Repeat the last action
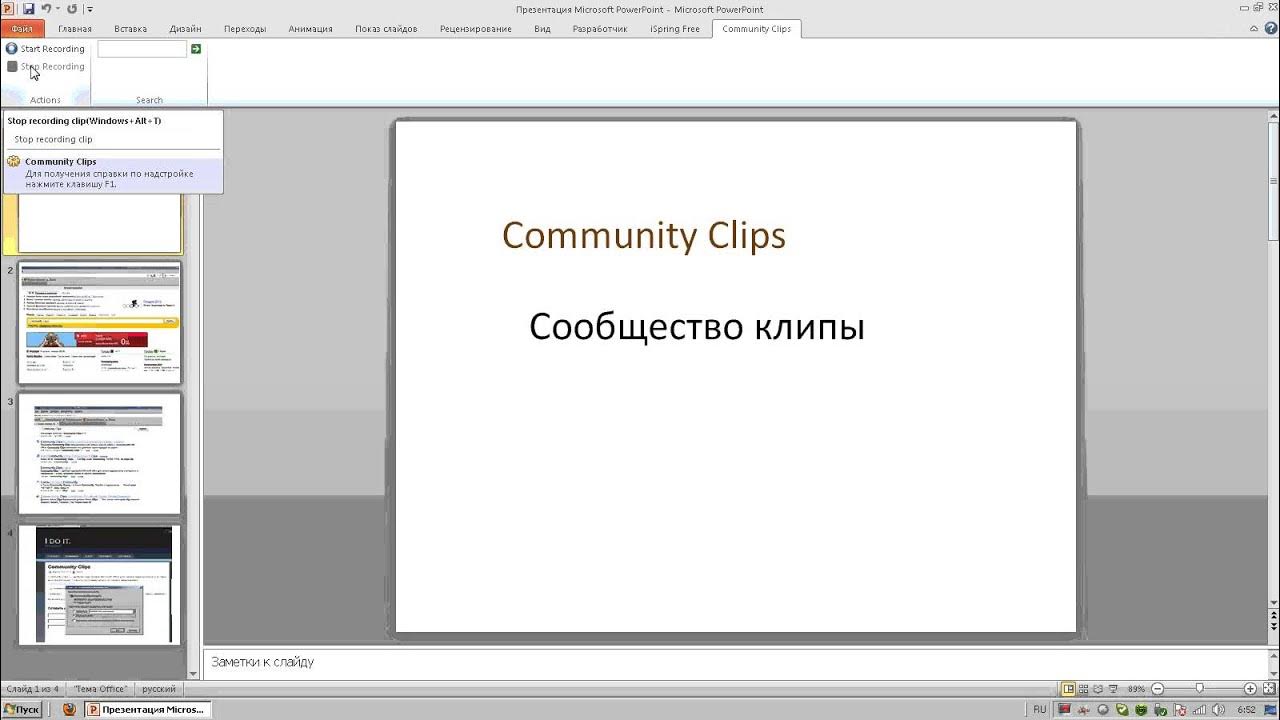1280x720 pixels. (x=71, y=8)
